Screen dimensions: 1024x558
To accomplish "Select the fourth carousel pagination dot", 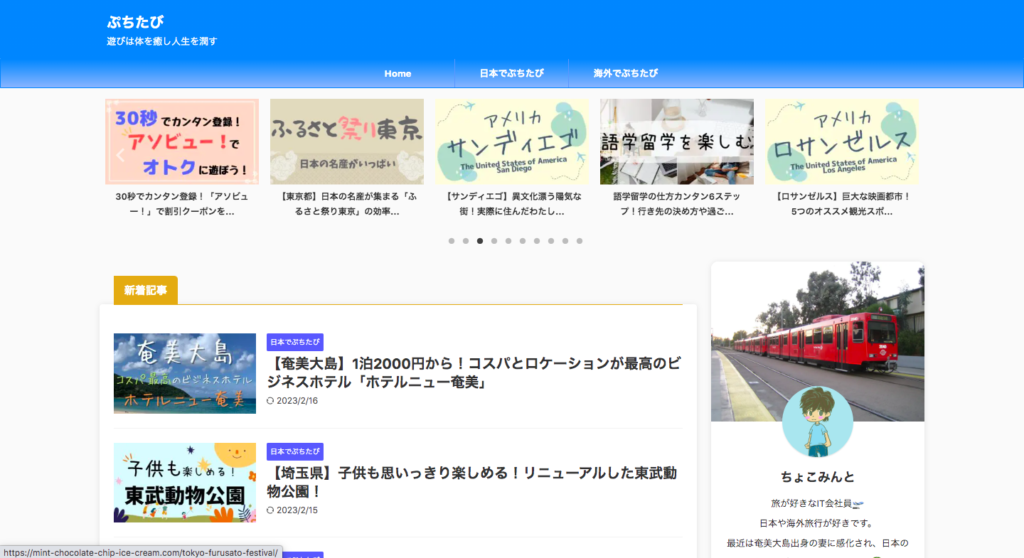I will [494, 241].
